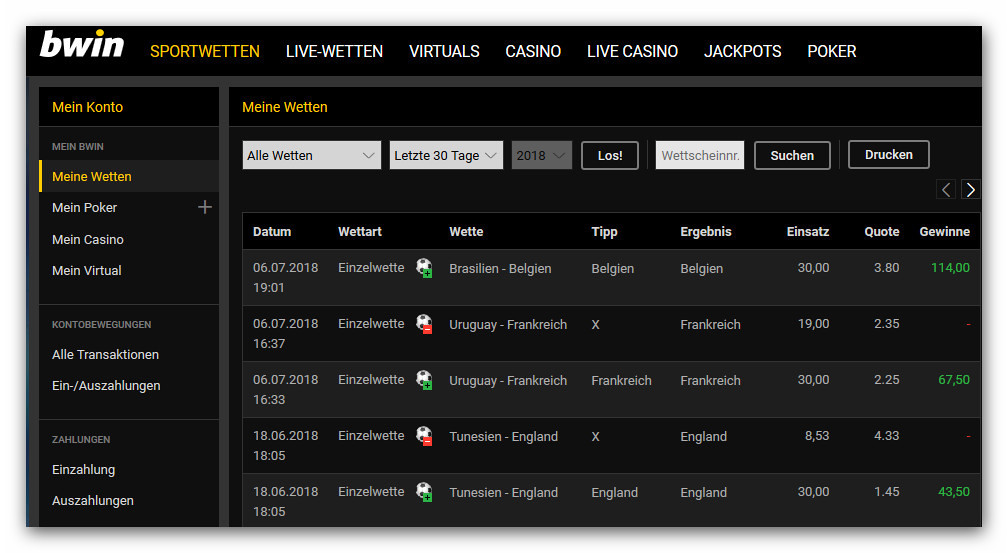This screenshot has height=553, width=1008.
Task: Open Auszahlungen page
Action: click(93, 500)
